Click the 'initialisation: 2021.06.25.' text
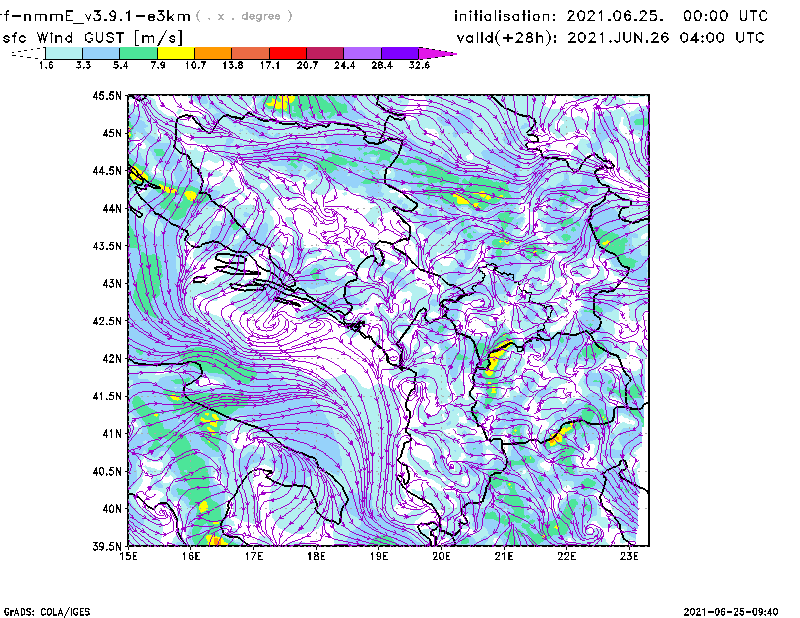The image size is (800, 618). pyautogui.click(x=559, y=16)
